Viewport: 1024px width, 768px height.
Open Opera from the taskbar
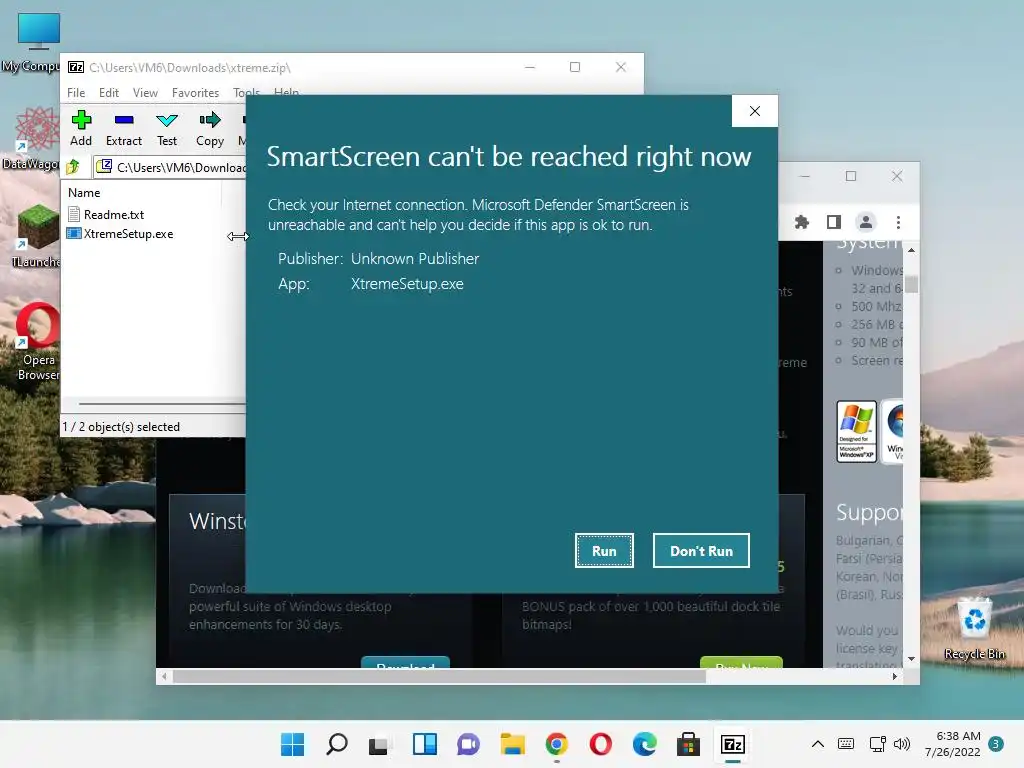(600, 744)
